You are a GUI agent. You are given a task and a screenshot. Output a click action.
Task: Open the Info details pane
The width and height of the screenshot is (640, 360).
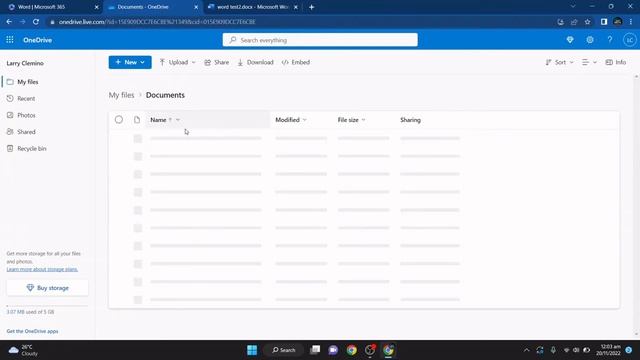pyautogui.click(x=616, y=62)
